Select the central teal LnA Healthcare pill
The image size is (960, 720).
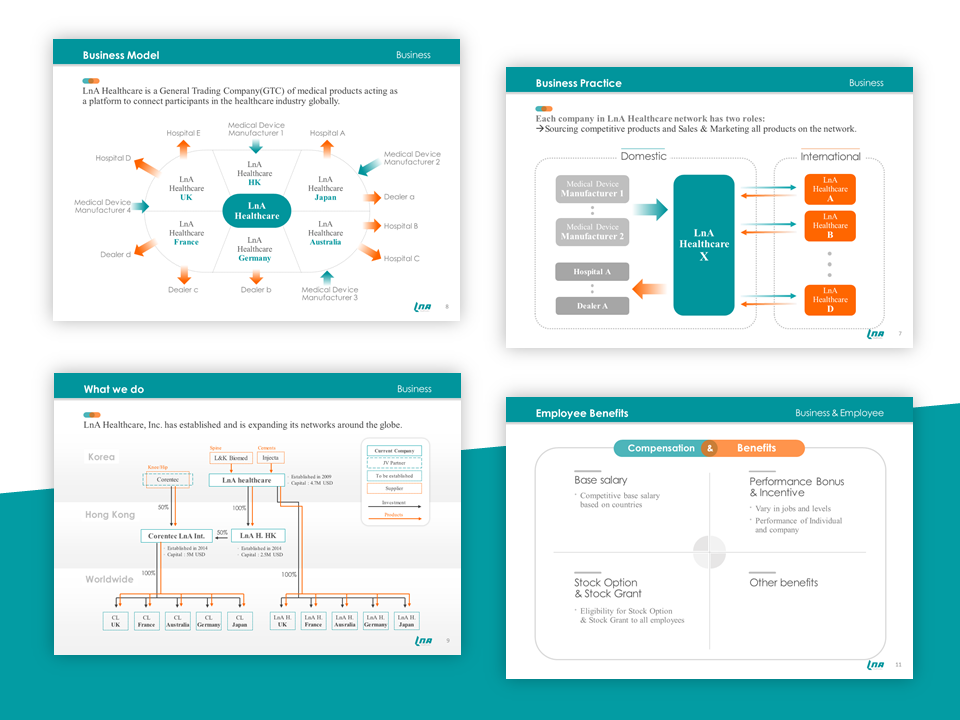pyautogui.click(x=257, y=211)
